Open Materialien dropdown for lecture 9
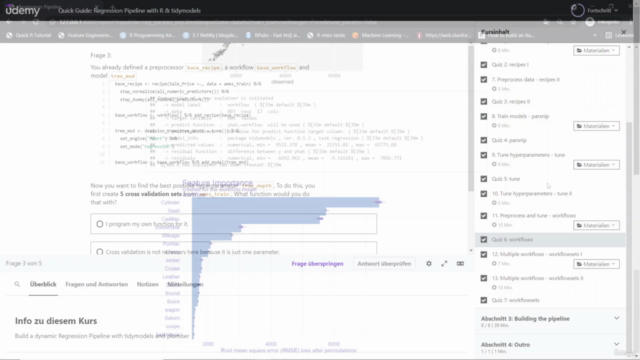 pyautogui.click(x=596, y=164)
